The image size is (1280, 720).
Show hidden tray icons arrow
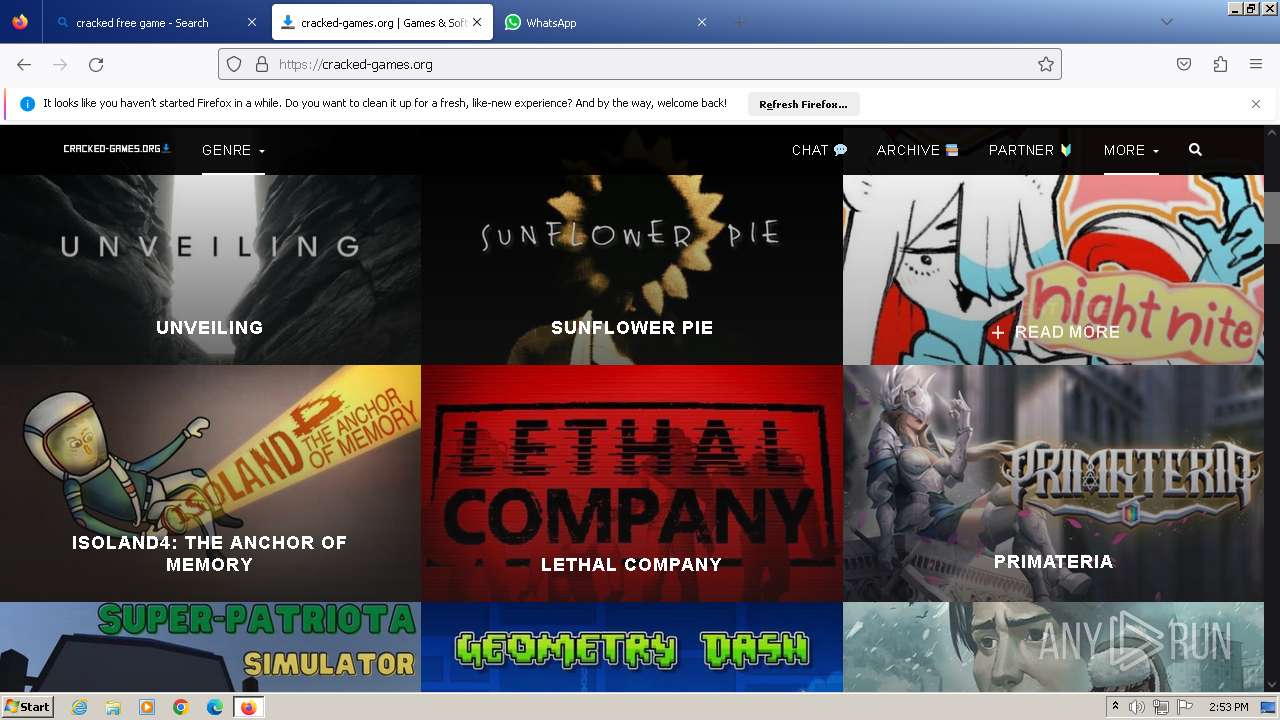(x=1115, y=707)
